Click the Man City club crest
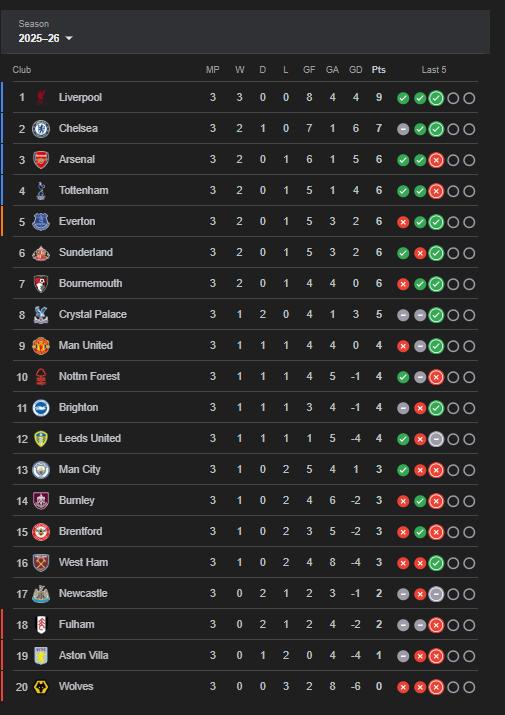Image resolution: width=505 pixels, height=715 pixels. 41,470
